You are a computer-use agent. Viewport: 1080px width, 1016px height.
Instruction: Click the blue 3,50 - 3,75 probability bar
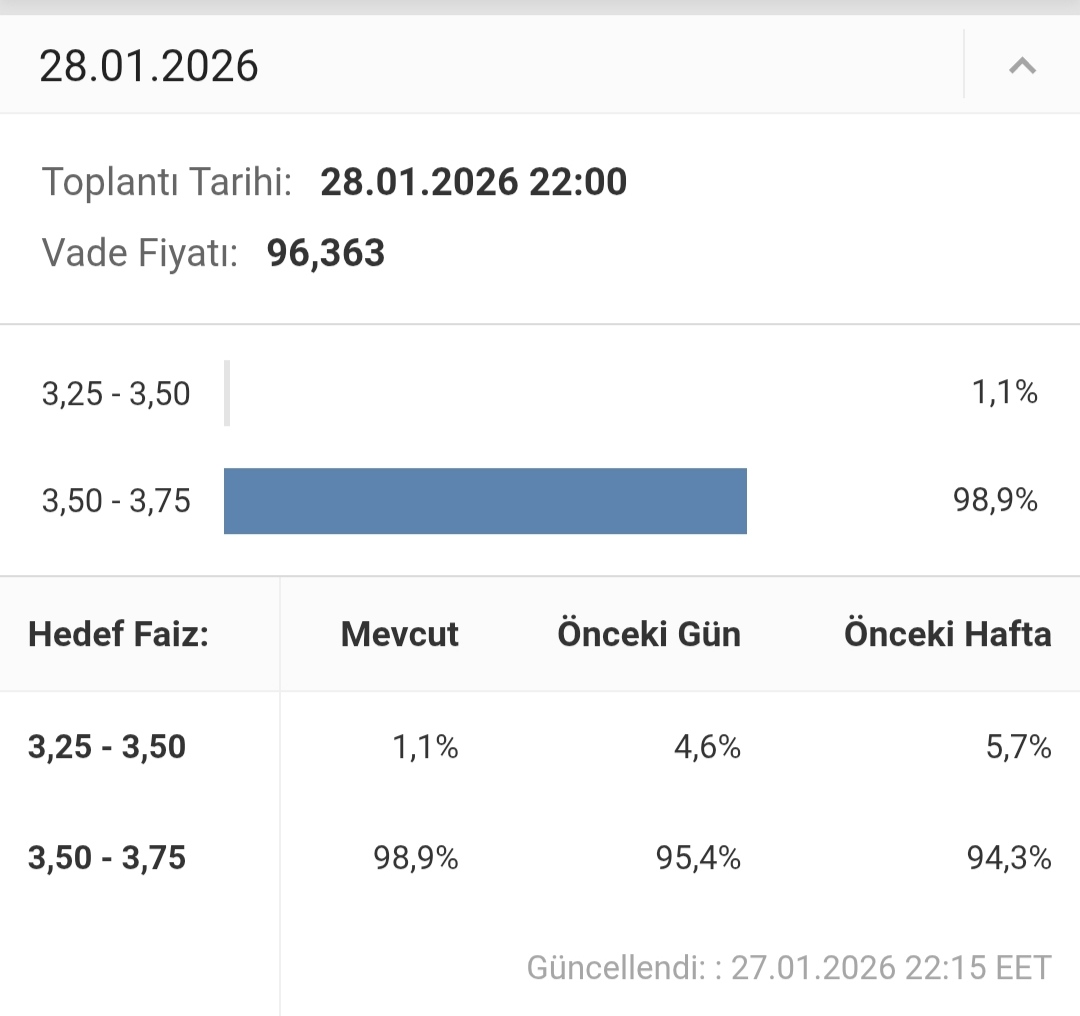click(485, 501)
